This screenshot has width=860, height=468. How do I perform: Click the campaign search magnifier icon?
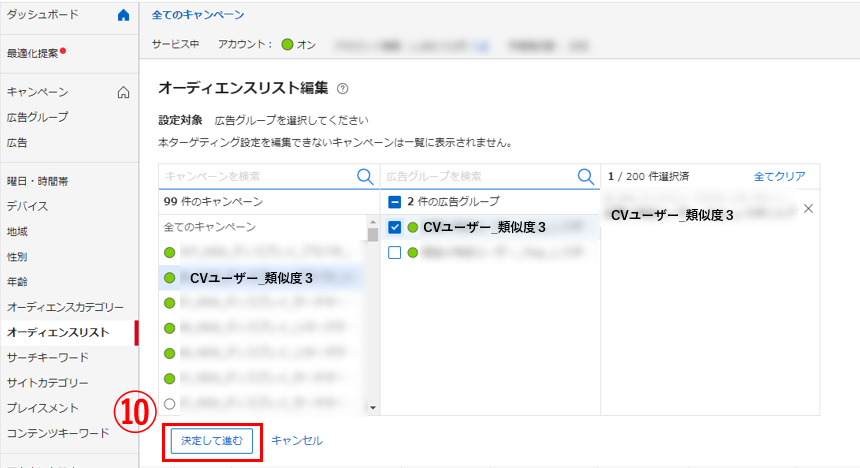coord(366,176)
